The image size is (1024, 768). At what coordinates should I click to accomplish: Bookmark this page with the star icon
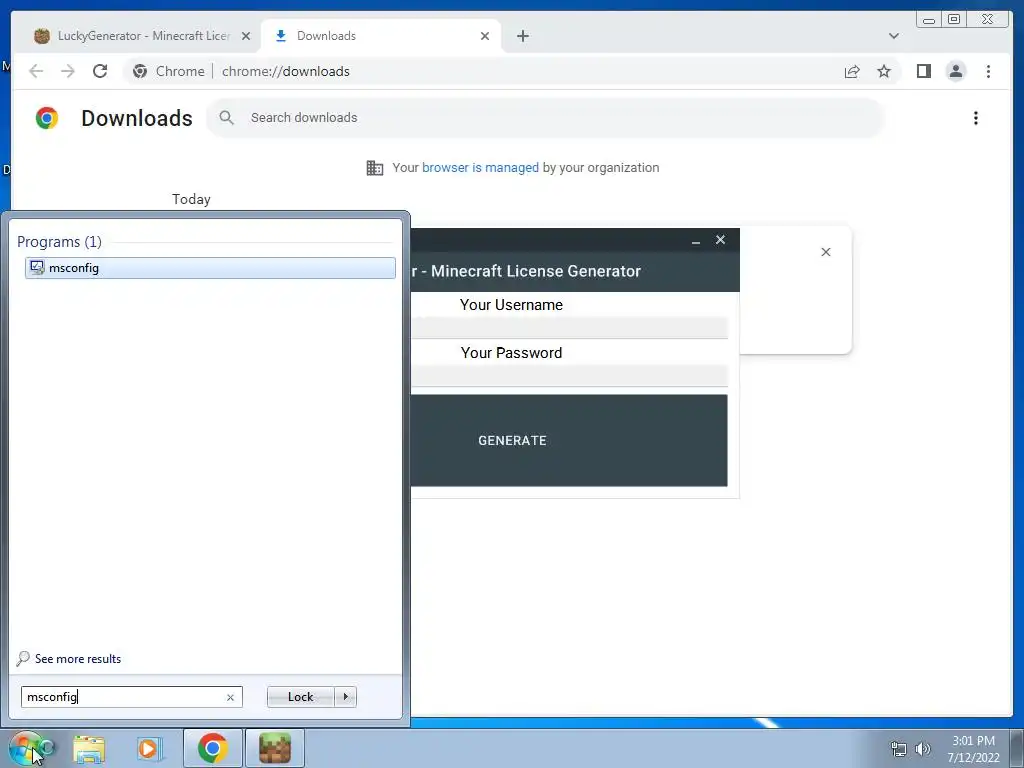(x=884, y=71)
